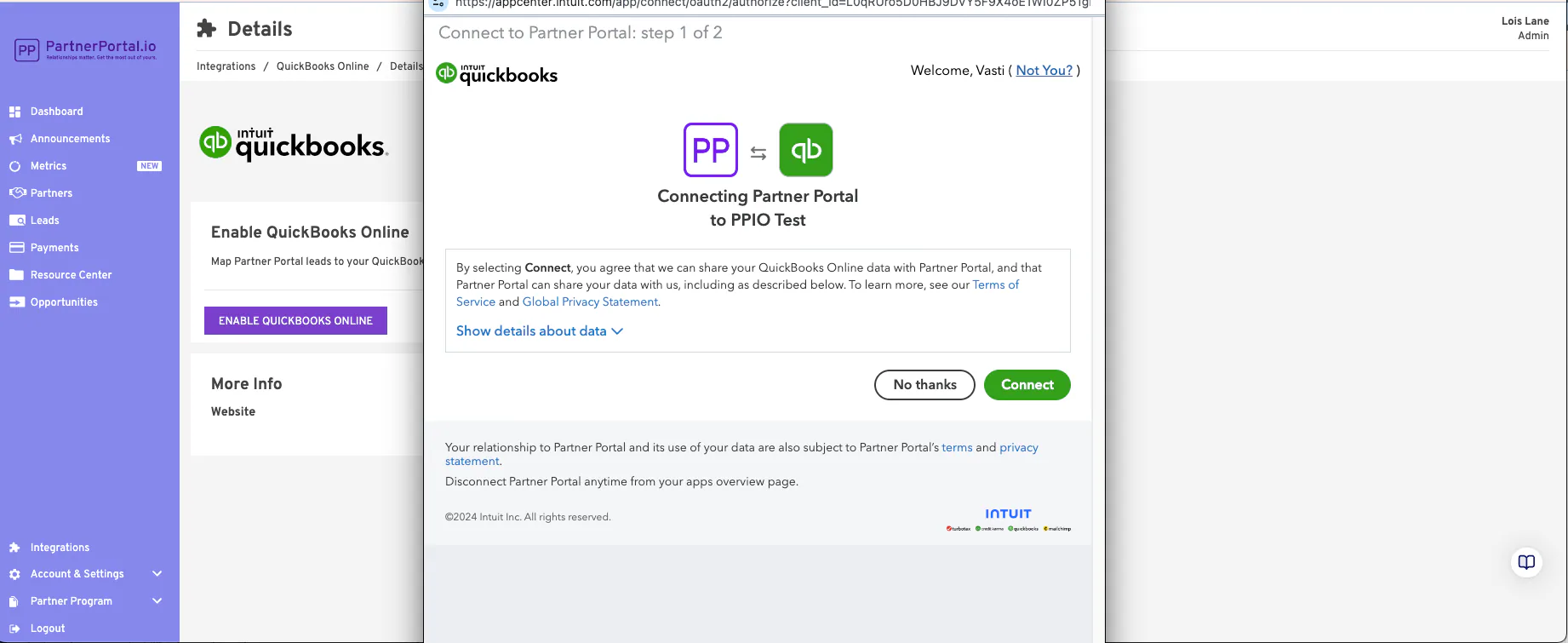Click the QuickBooks logo in popup header

497,74
